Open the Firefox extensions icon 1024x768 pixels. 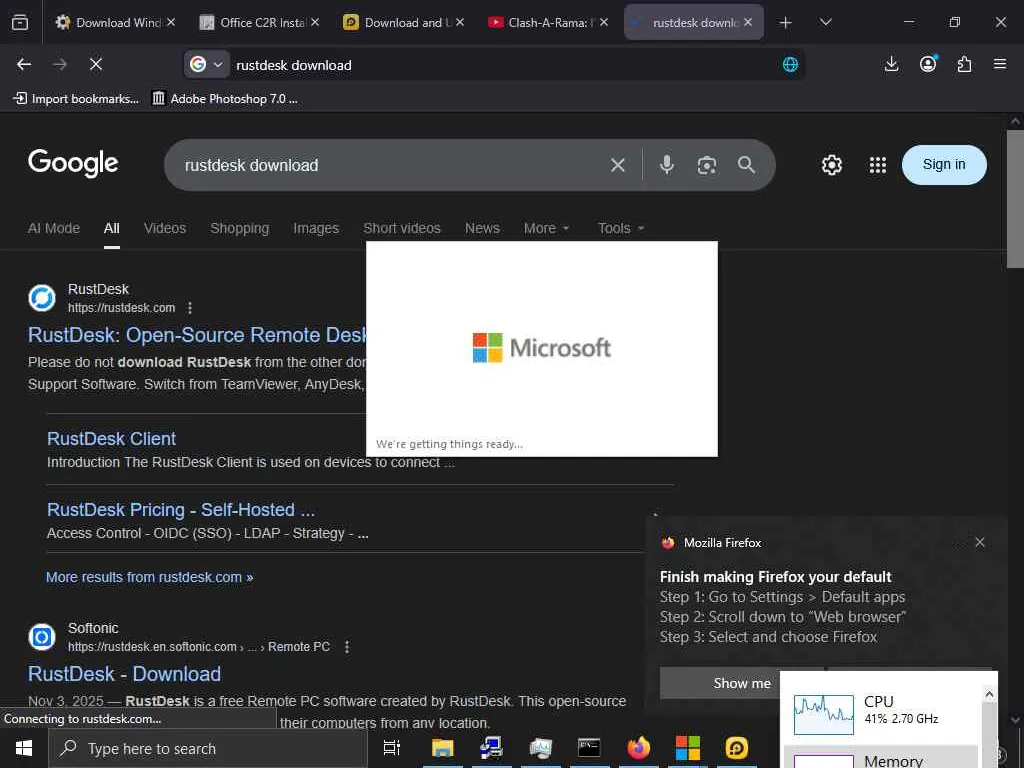[964, 64]
